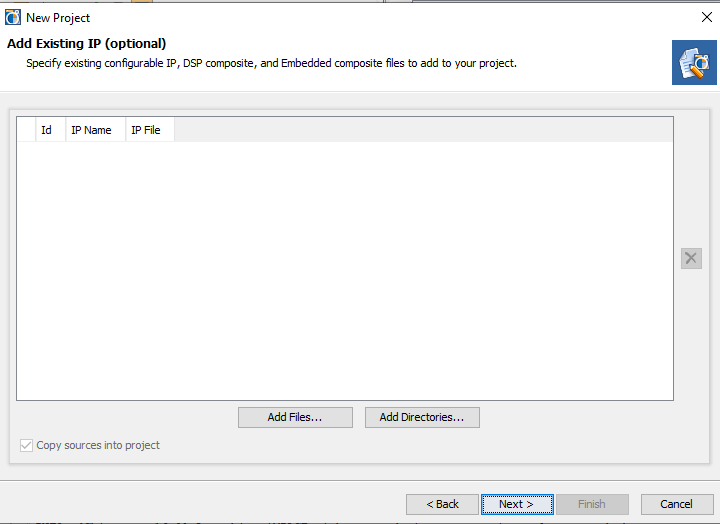Click the blank first column header
Viewport: 720px width, 524px height.
pos(27,130)
